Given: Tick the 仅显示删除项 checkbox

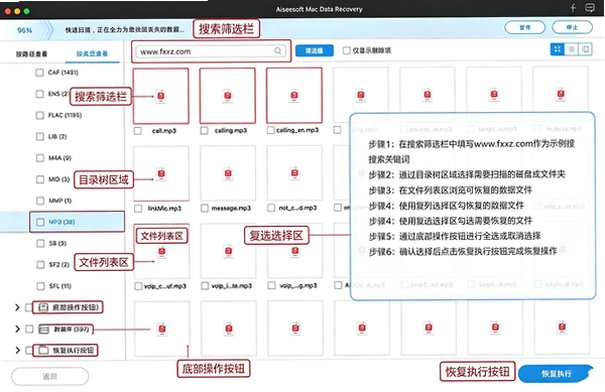Looking at the screenshot, I should [x=346, y=51].
